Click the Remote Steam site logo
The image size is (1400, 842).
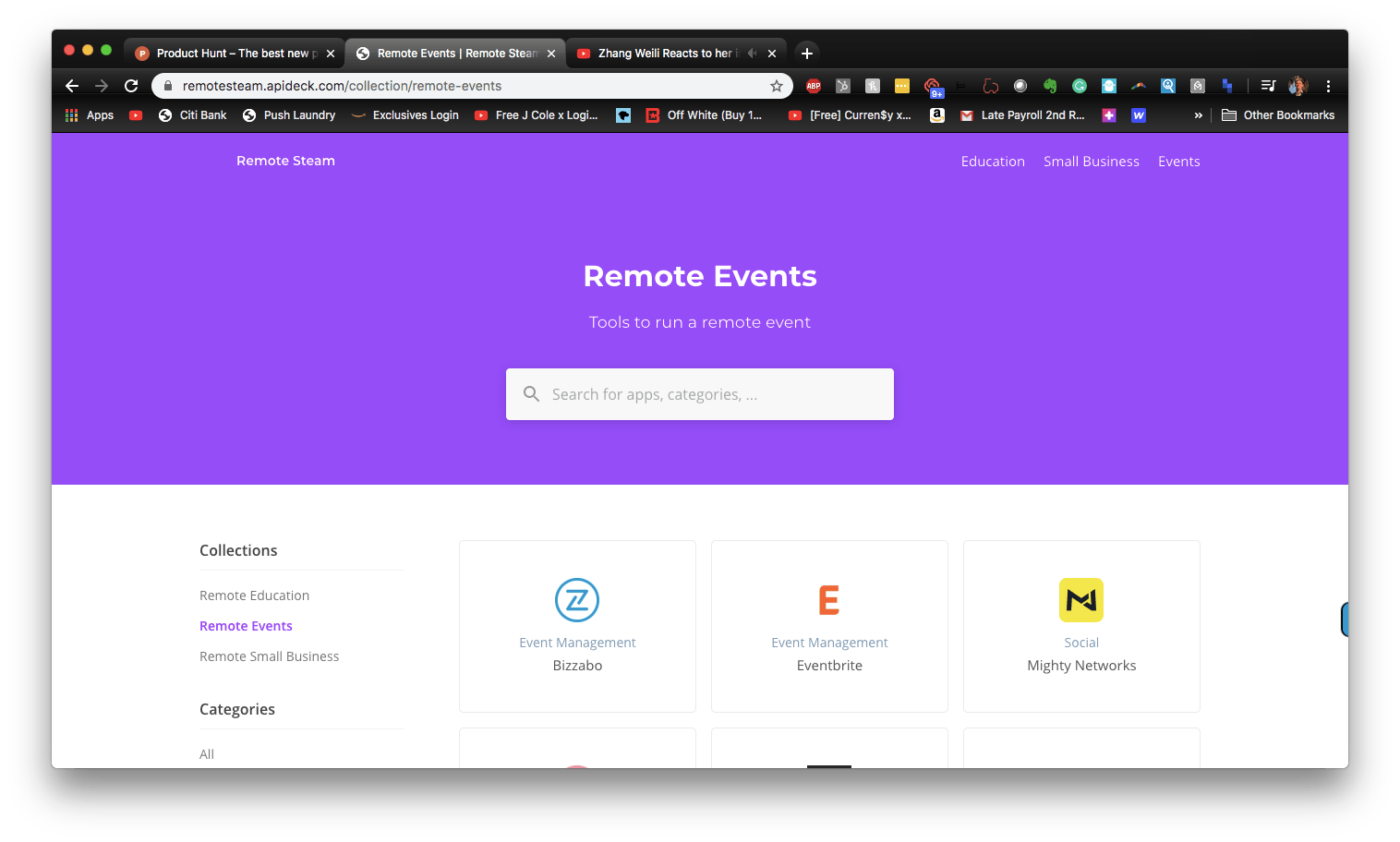[285, 161]
